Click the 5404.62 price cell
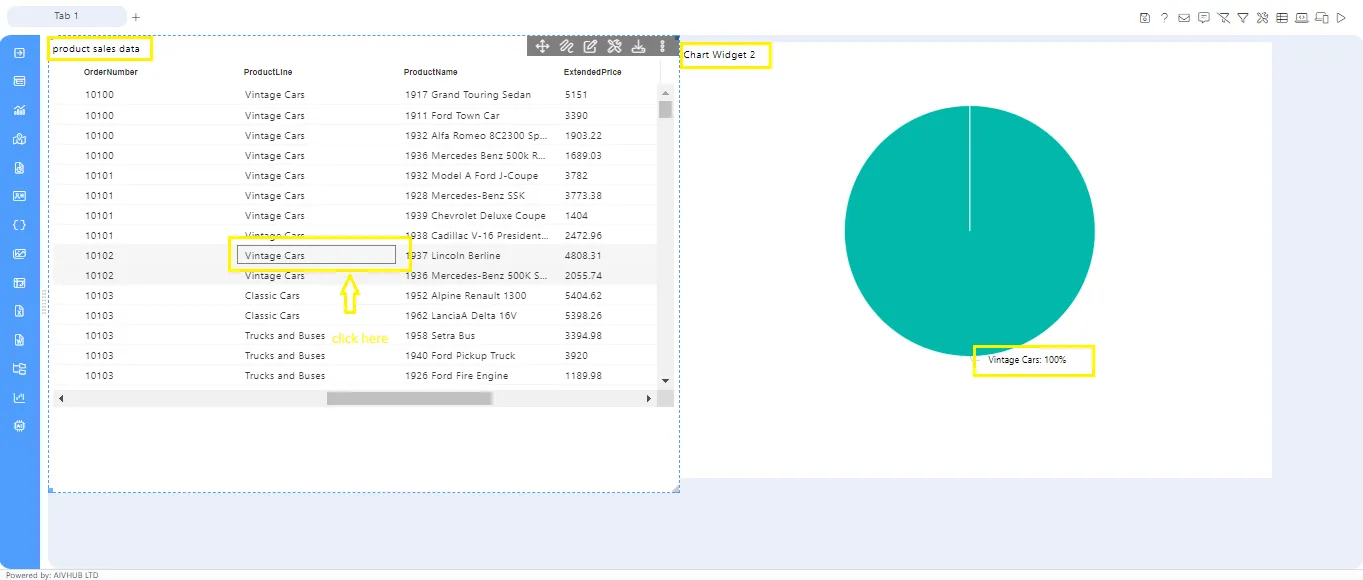The image size is (1363, 580). 583,295
